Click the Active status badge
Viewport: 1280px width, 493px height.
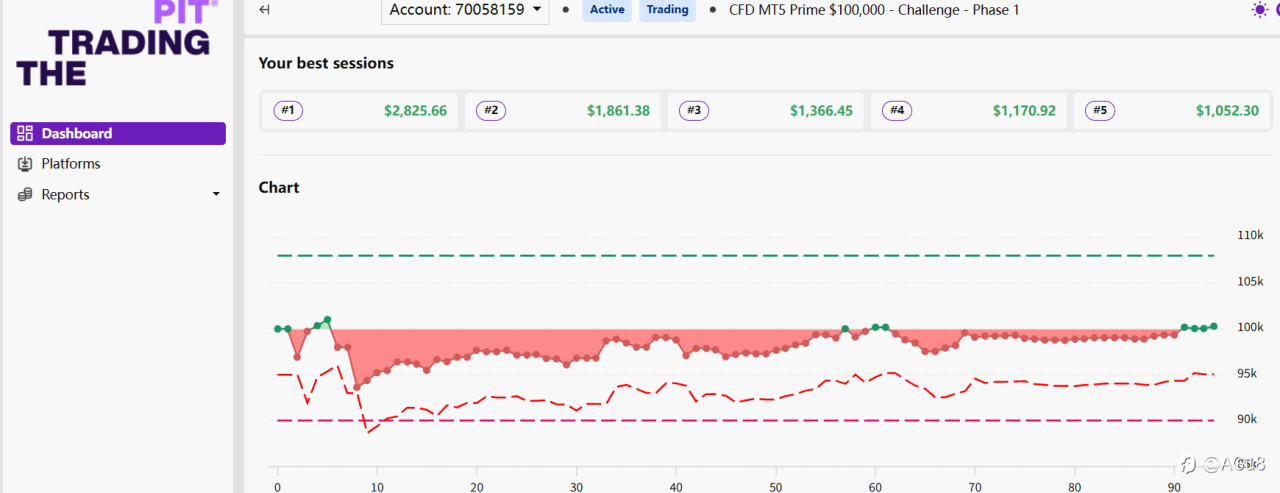point(607,10)
